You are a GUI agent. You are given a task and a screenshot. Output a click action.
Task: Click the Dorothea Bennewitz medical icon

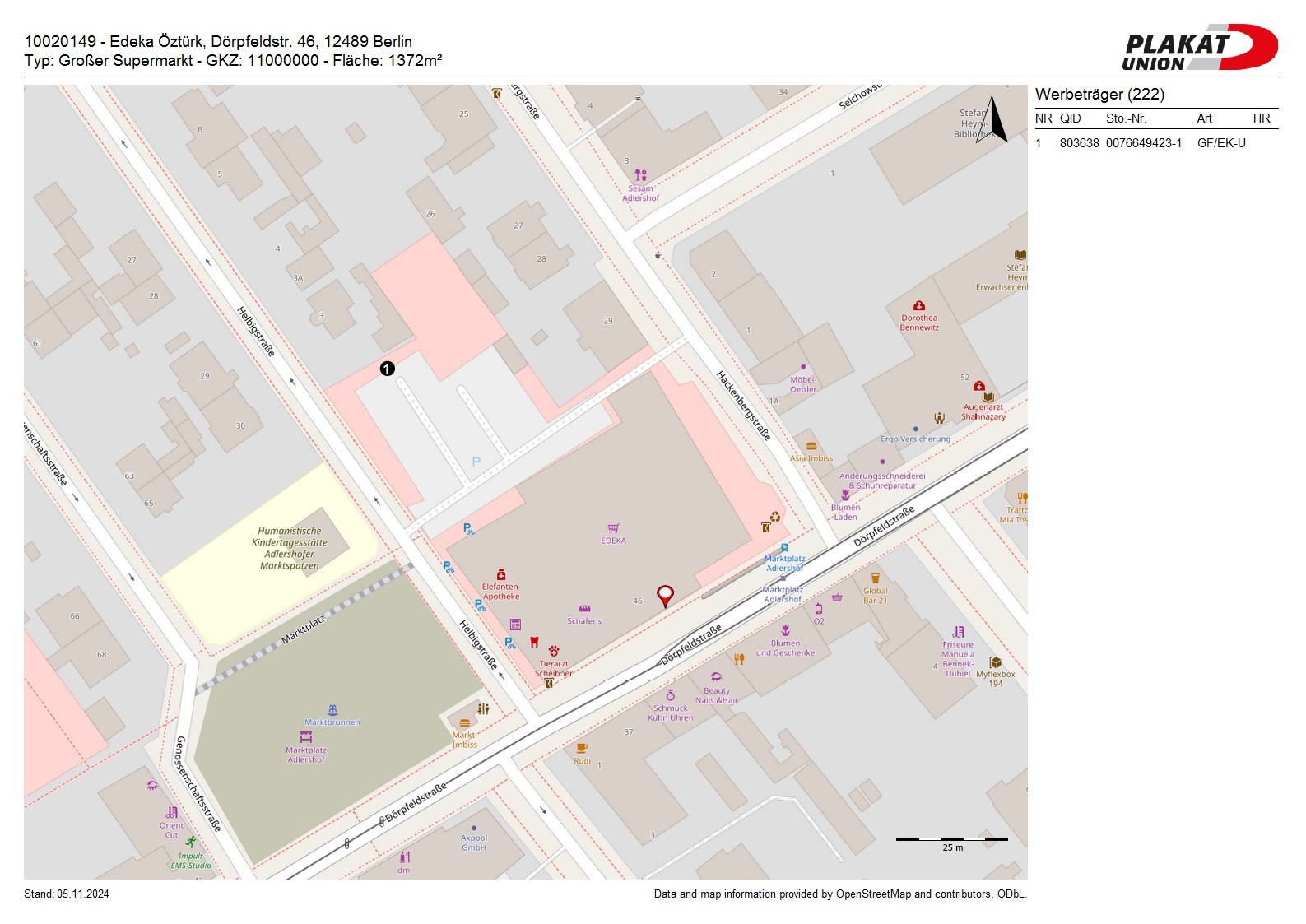919,306
